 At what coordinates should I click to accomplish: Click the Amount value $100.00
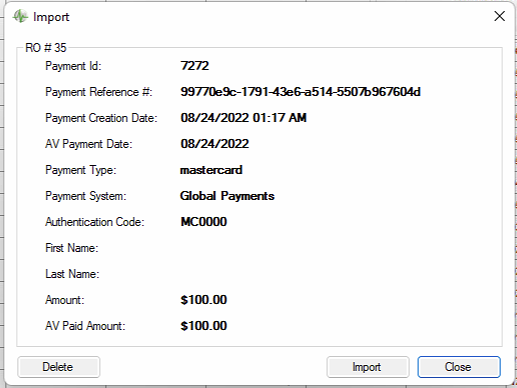[x=204, y=300]
